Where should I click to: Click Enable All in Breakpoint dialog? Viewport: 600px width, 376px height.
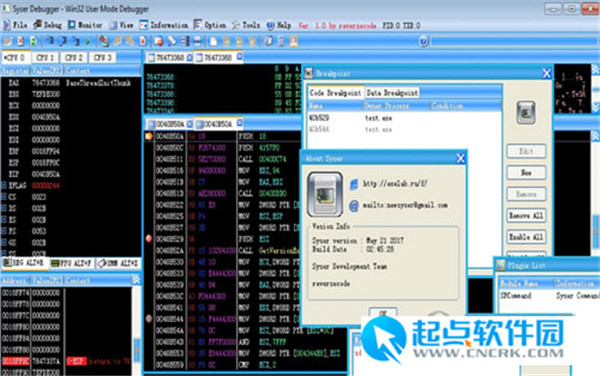526,237
